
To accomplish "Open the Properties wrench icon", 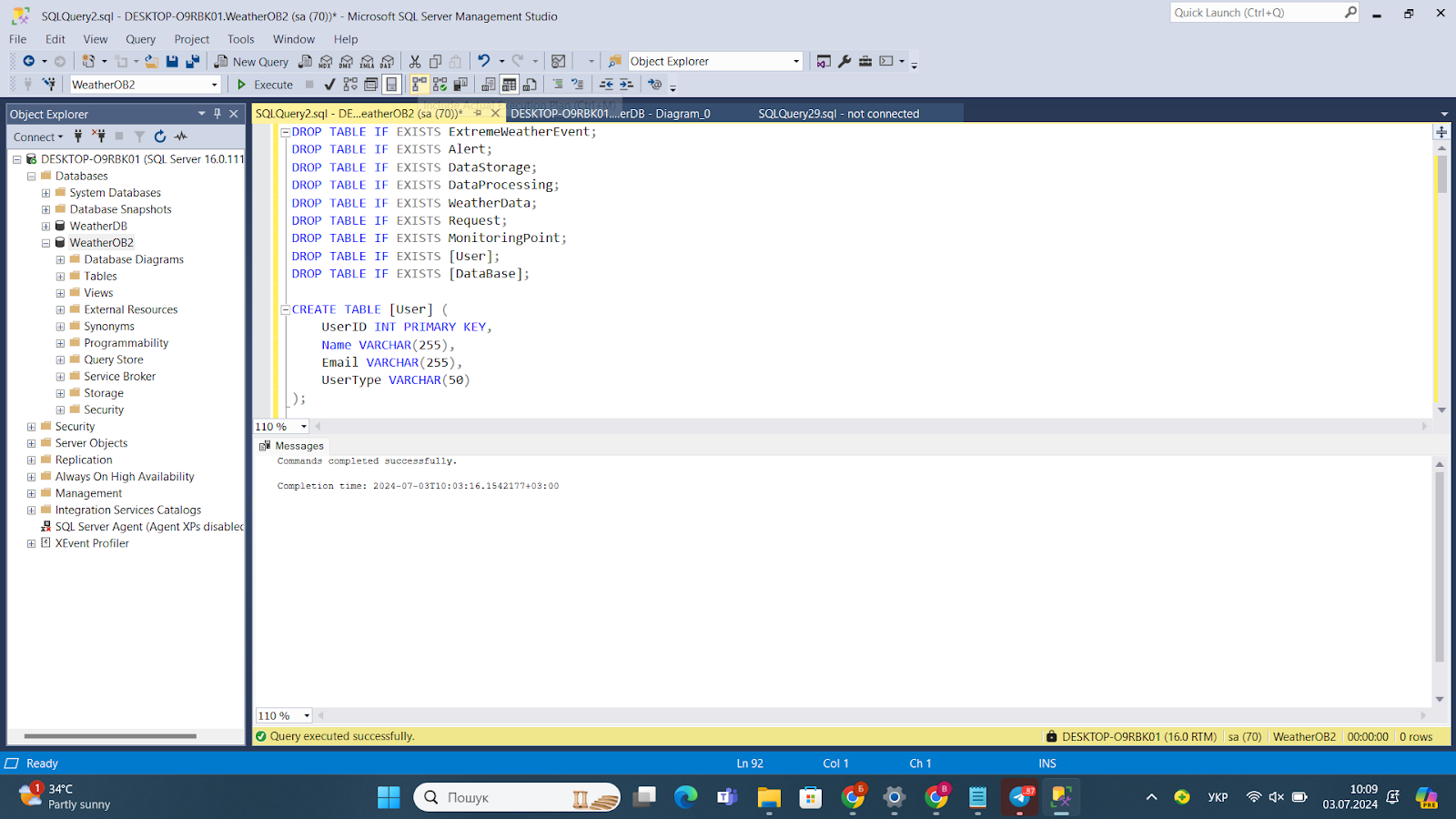I will point(844,62).
